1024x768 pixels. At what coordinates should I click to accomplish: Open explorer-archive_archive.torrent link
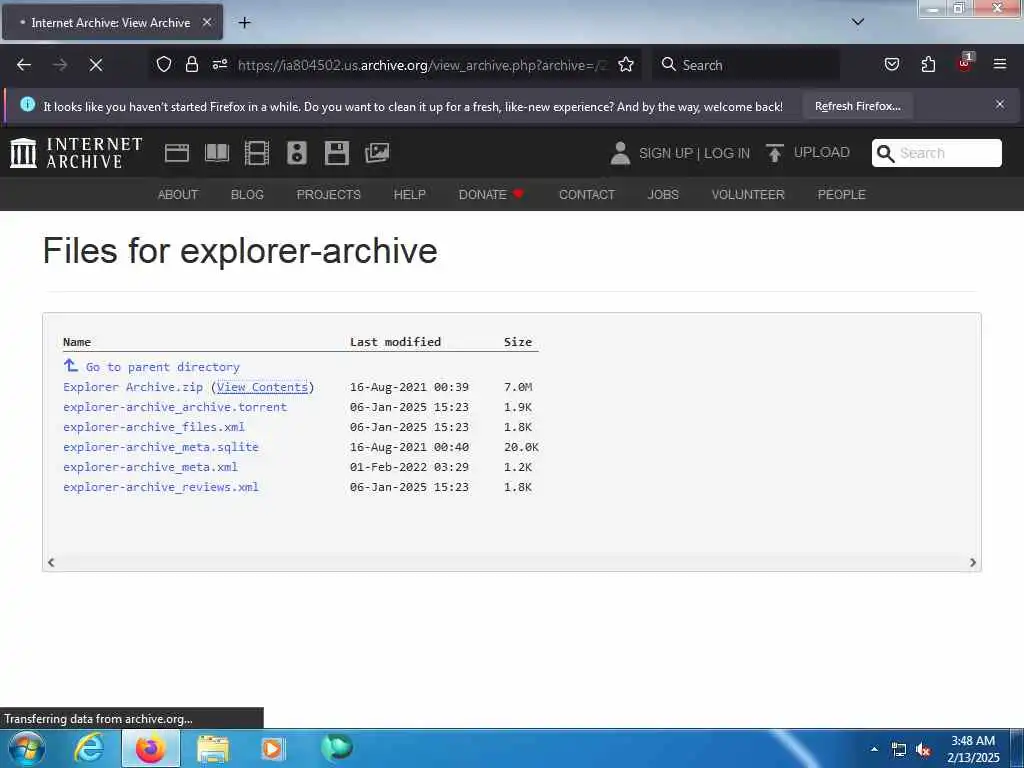pyautogui.click(x=175, y=407)
